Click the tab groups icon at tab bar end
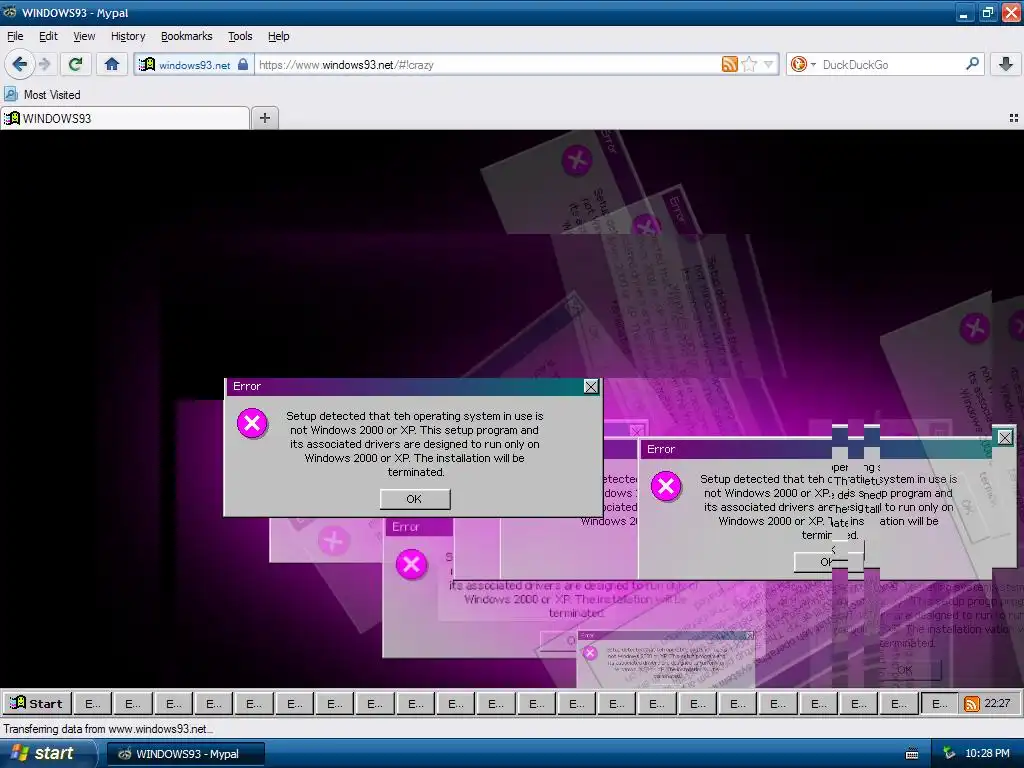1024x768 pixels. [1014, 118]
